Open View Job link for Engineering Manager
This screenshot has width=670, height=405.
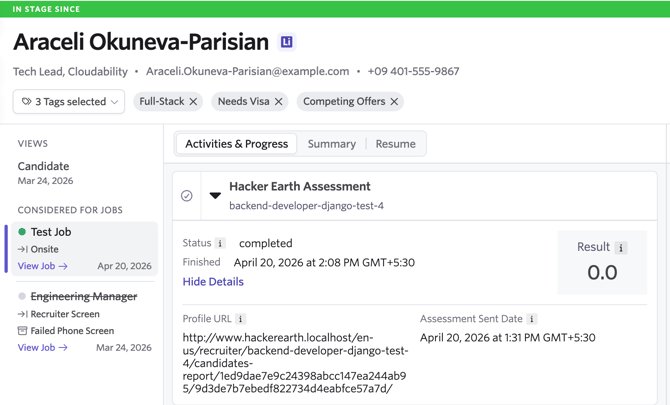pos(42,348)
